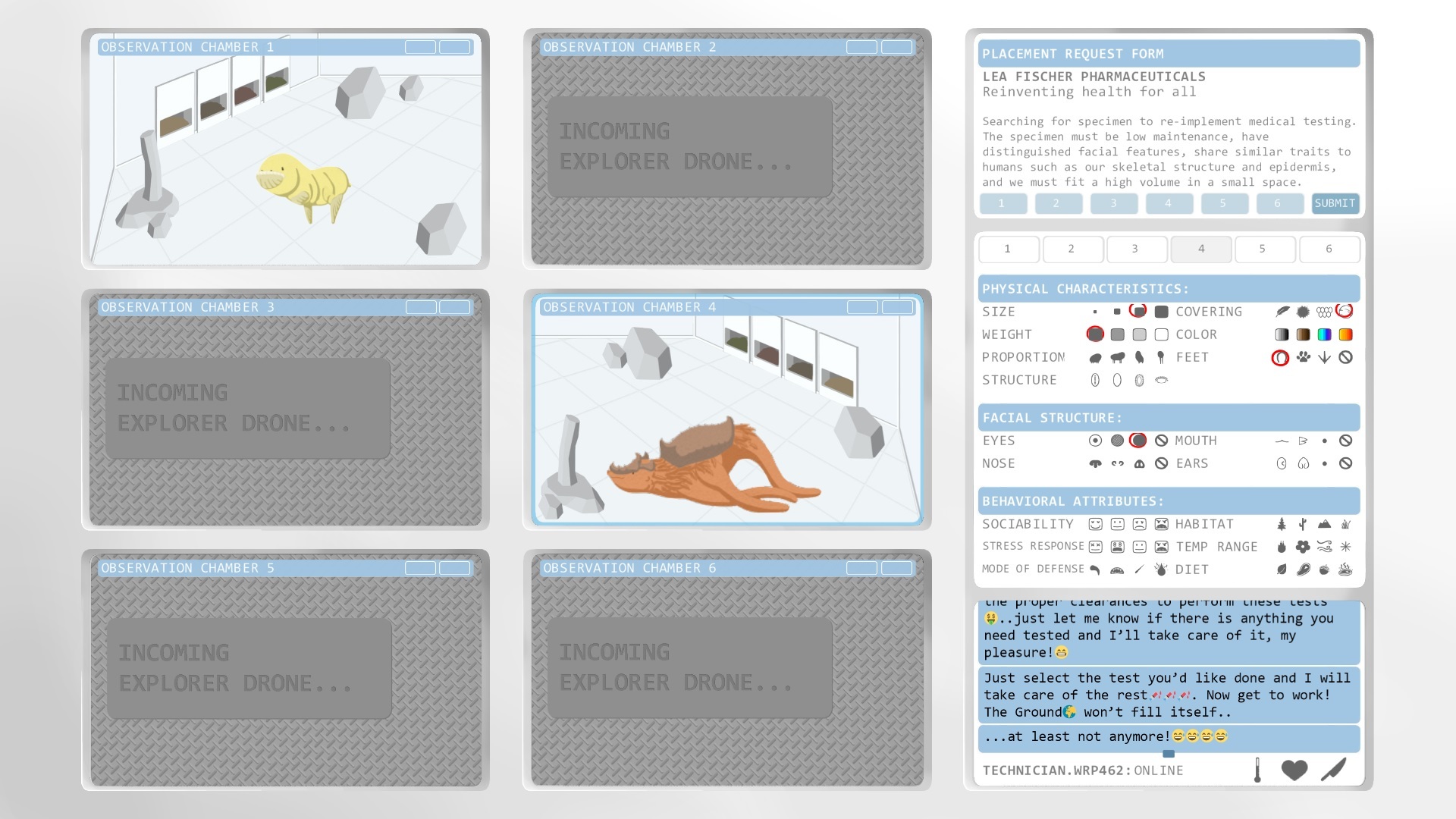Click placement form slot button 3

1113,203
